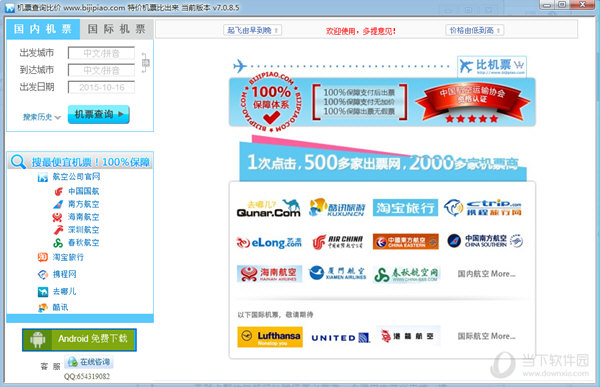
Task: Open the Air China logo
Action: point(337,242)
